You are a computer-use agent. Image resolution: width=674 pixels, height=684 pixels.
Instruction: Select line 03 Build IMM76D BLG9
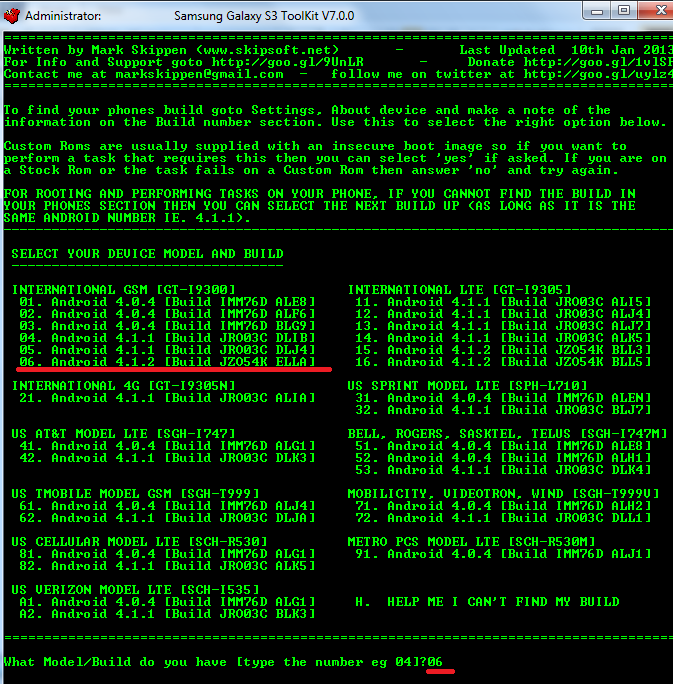pos(167,326)
